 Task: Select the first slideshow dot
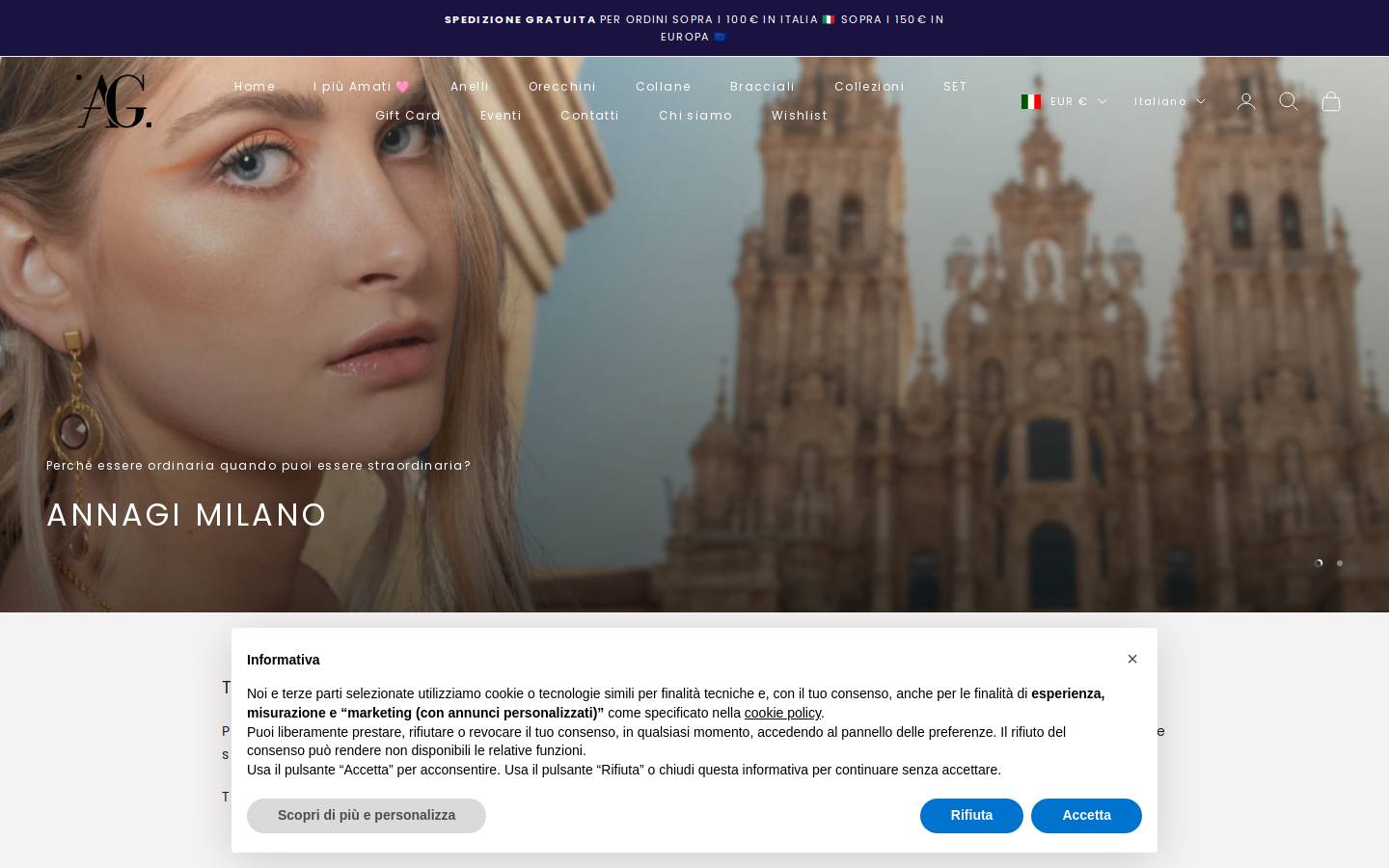click(1319, 563)
